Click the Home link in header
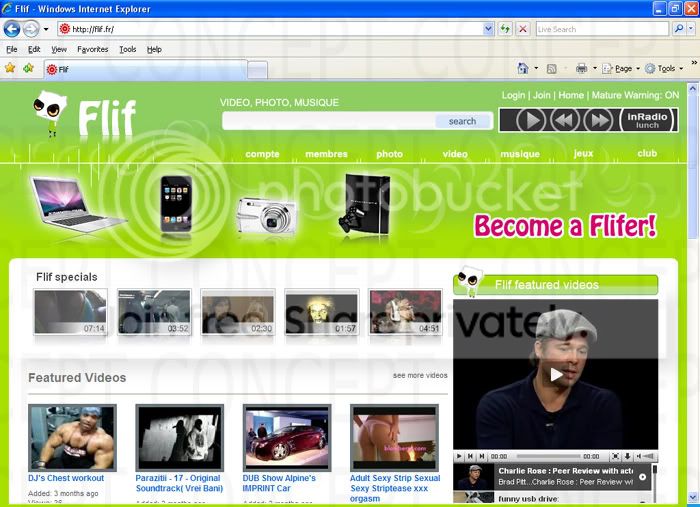The image size is (700, 507). tap(571, 95)
